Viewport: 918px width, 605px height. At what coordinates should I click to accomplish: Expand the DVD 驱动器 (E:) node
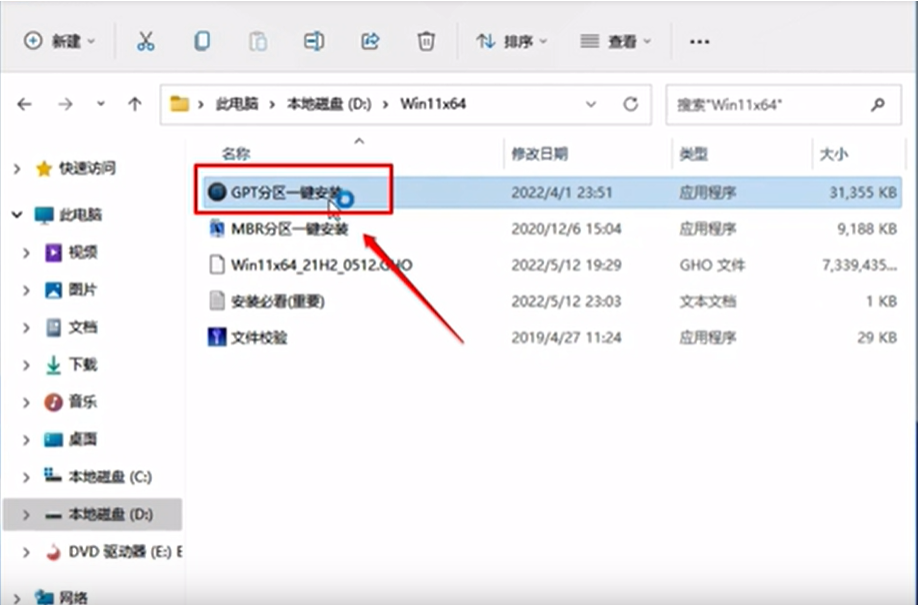[x=26, y=552]
